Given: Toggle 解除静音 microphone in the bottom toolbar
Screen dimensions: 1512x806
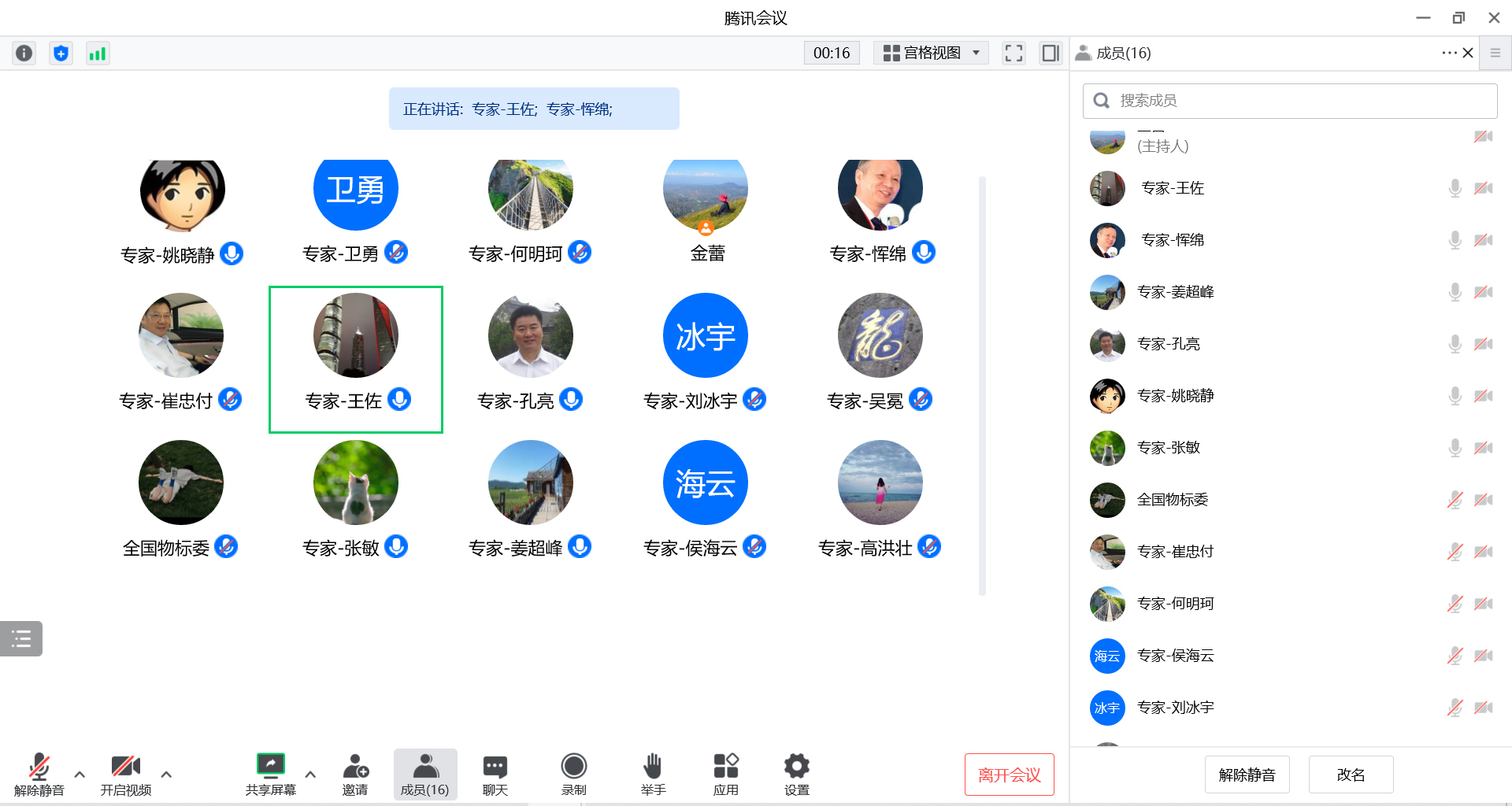Looking at the screenshot, I should 39,775.
